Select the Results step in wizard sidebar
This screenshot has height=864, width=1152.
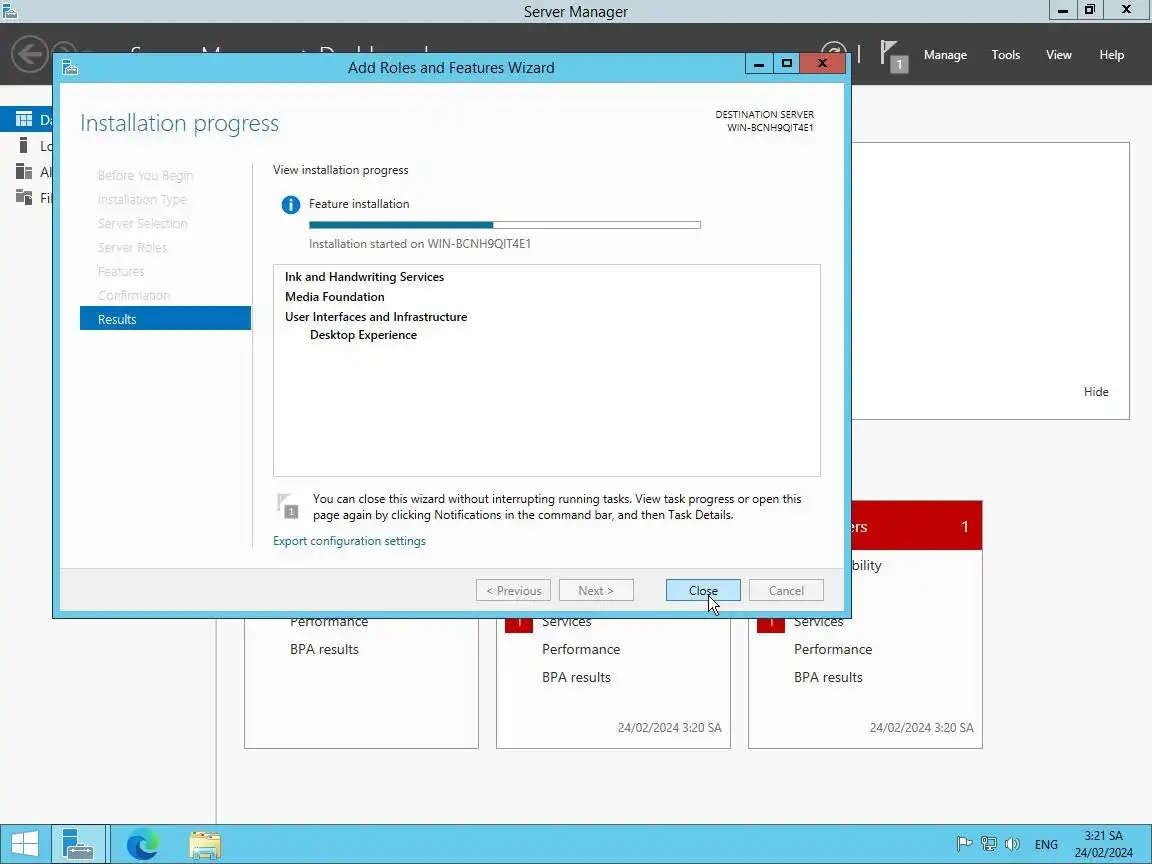click(x=165, y=319)
